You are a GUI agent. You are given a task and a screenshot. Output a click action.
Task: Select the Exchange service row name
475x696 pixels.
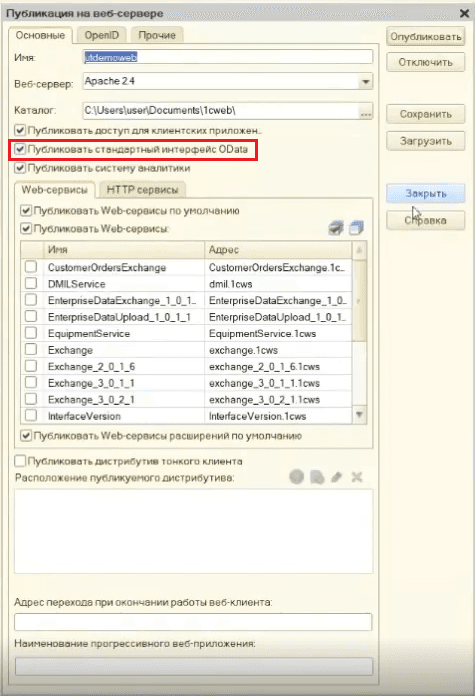(70, 350)
